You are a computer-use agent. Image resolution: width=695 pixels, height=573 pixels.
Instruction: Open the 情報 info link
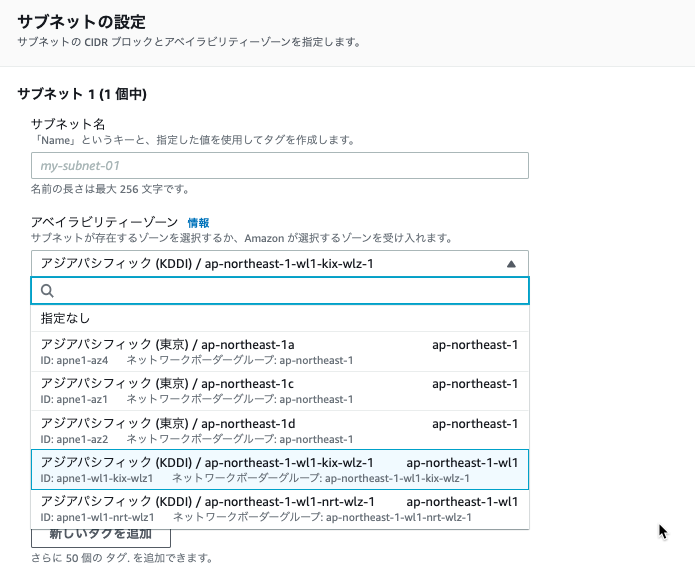click(x=198, y=222)
